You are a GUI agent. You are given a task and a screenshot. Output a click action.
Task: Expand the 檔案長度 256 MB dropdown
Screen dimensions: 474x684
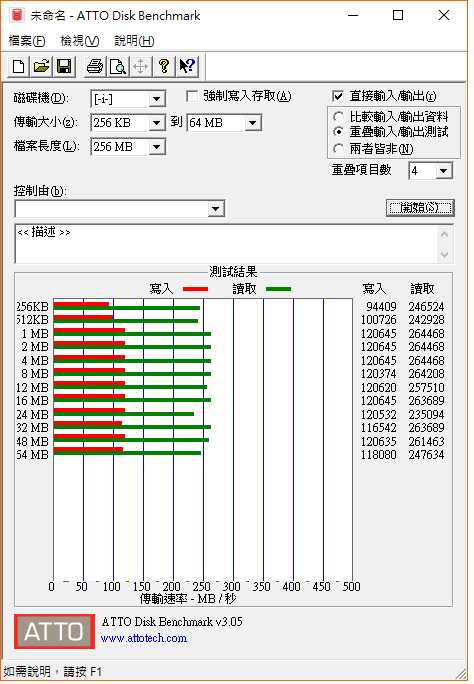(x=156, y=147)
